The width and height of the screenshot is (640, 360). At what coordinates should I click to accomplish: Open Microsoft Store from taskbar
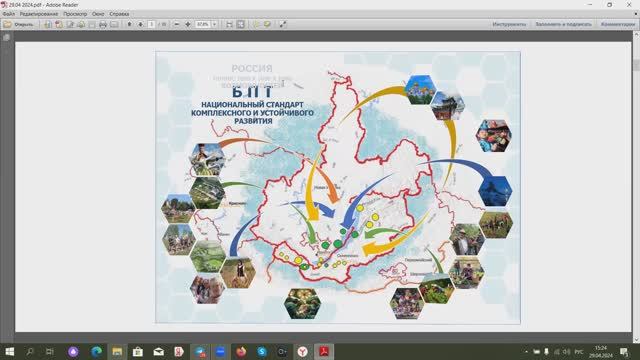click(x=138, y=351)
